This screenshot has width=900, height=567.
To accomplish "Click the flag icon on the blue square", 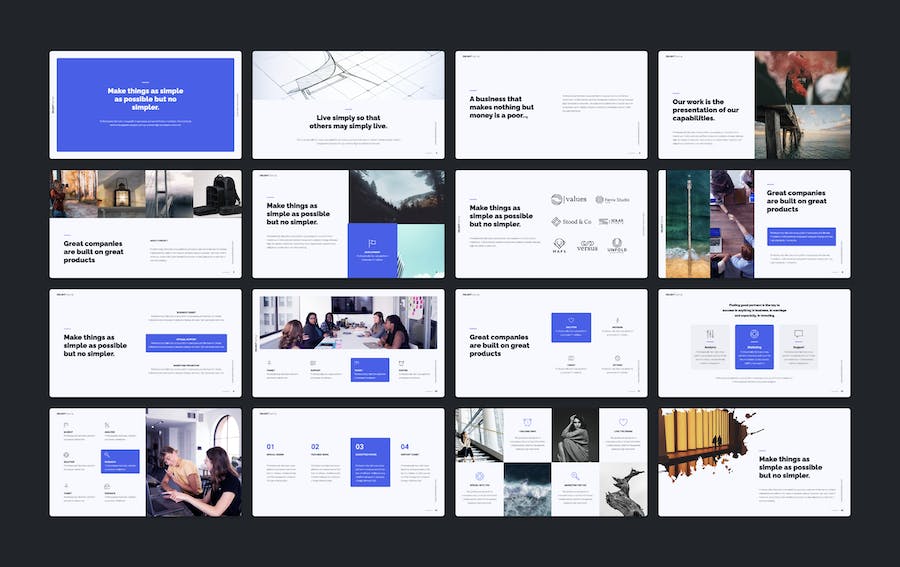I will coord(372,243).
